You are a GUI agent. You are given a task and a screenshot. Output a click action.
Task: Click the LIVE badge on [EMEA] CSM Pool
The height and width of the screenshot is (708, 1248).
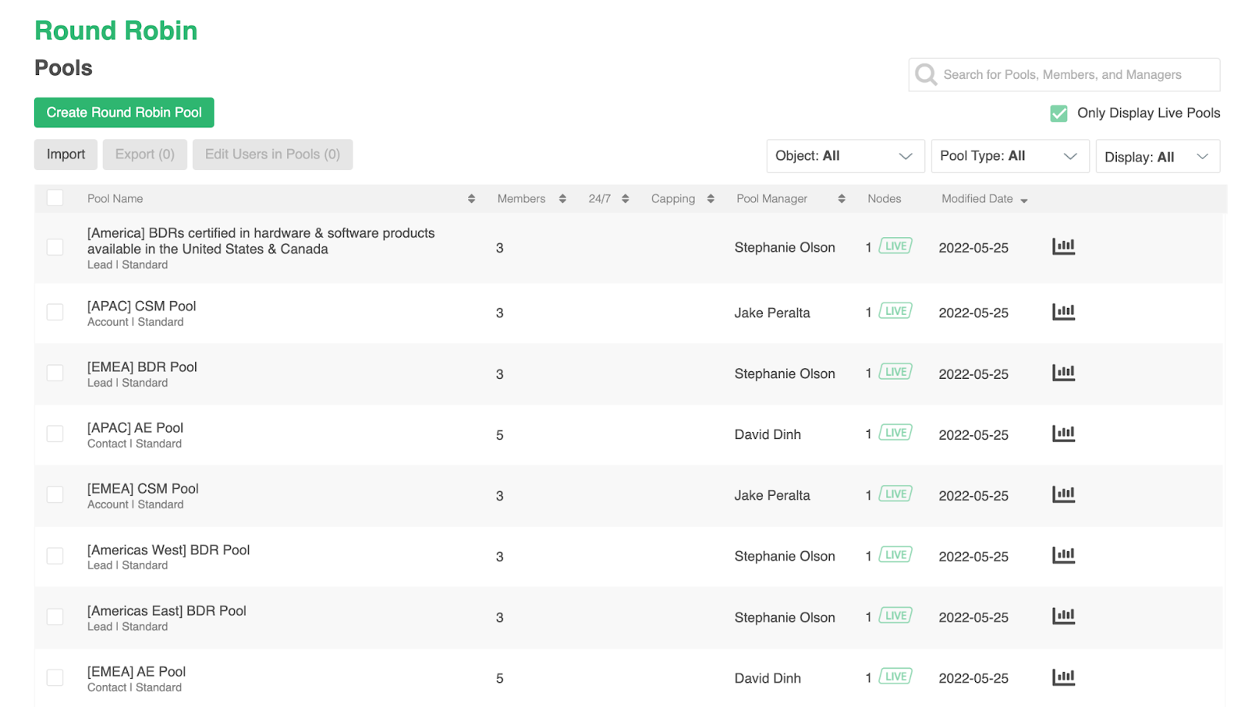coord(895,494)
